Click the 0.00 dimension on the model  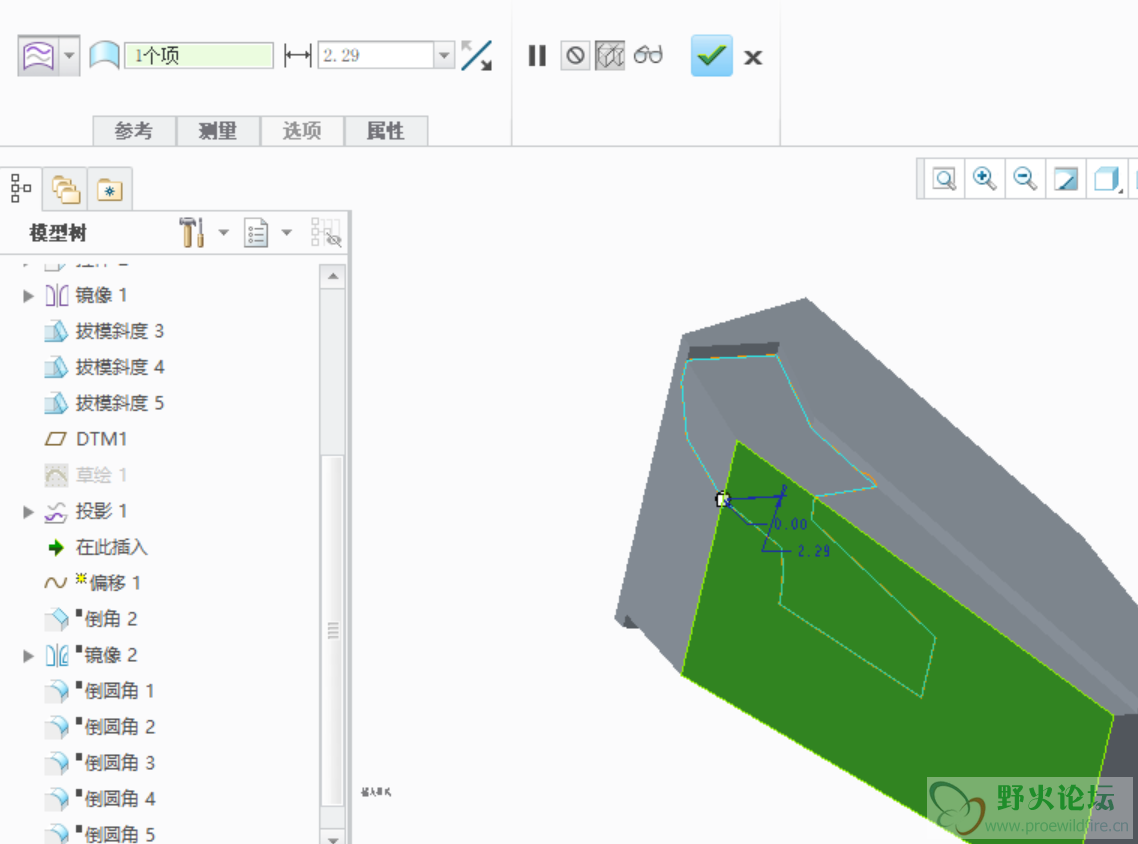pos(790,524)
